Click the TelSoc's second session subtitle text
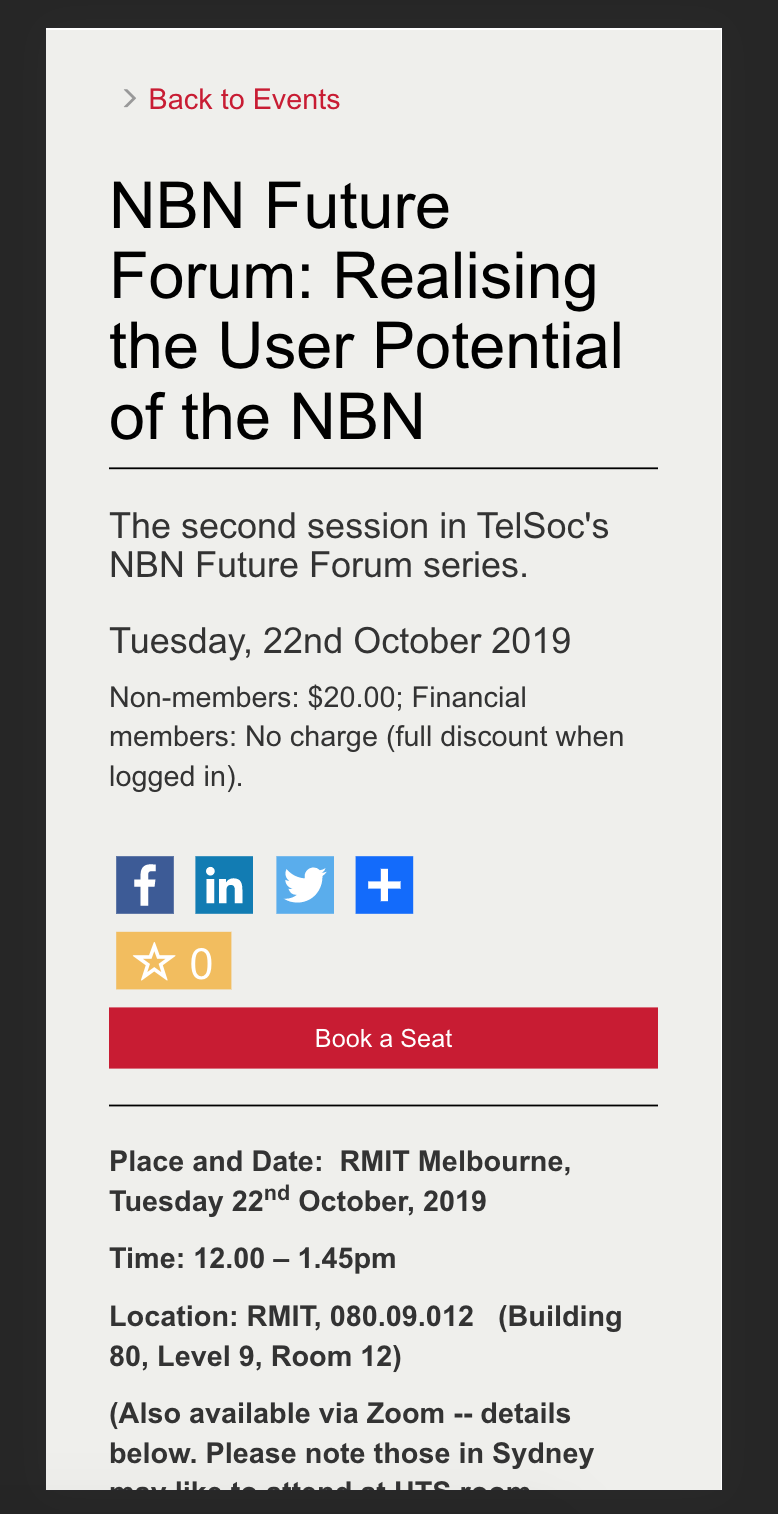The width and height of the screenshot is (778, 1514). coord(359,545)
